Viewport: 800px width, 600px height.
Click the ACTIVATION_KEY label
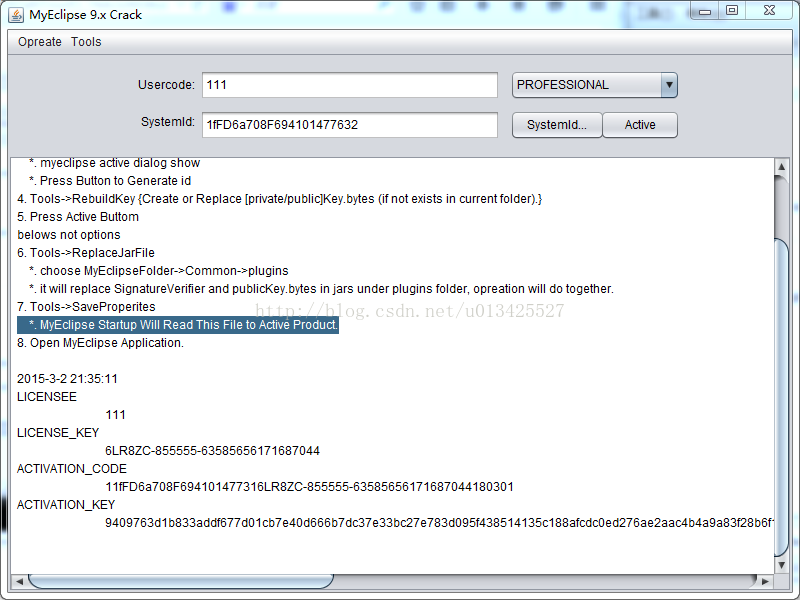66,505
